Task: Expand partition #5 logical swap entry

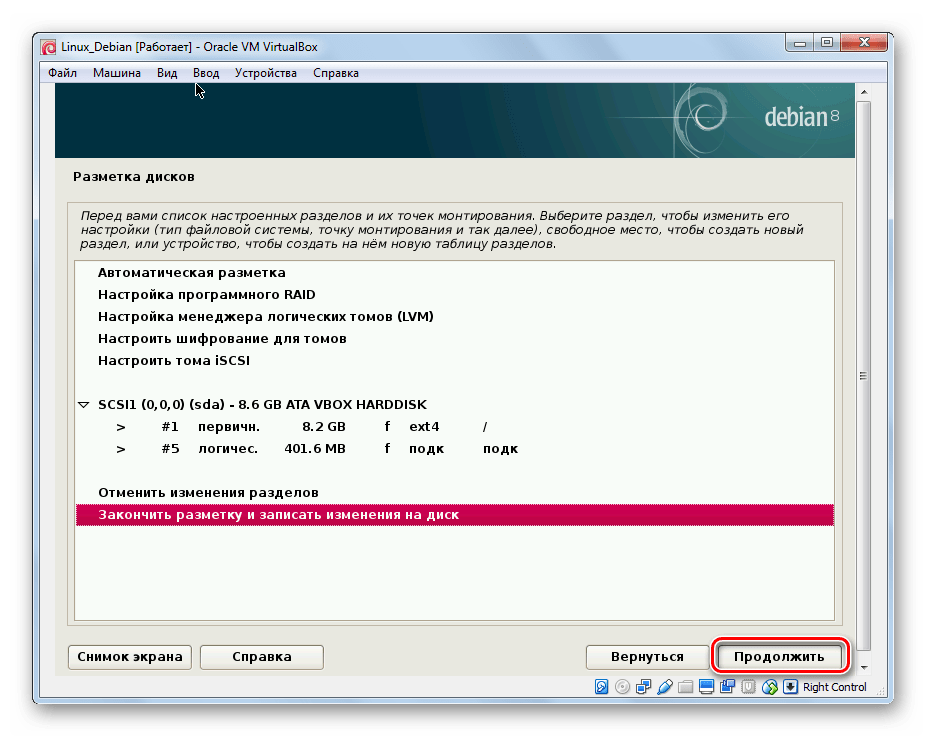Action: click(x=121, y=449)
